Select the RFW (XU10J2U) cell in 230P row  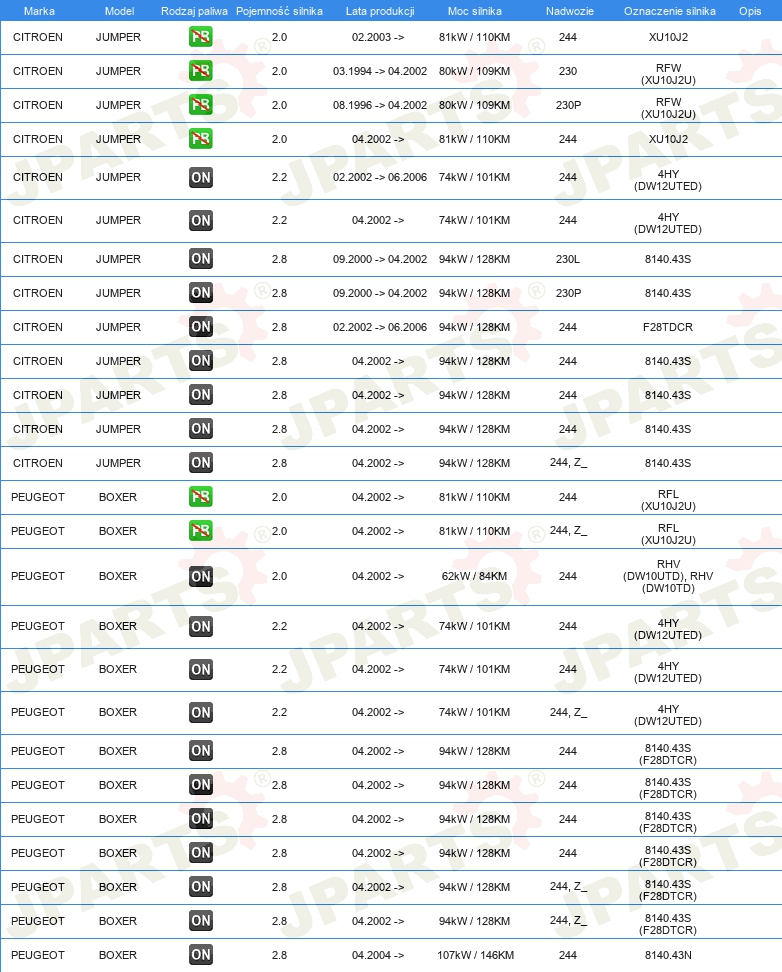668,108
